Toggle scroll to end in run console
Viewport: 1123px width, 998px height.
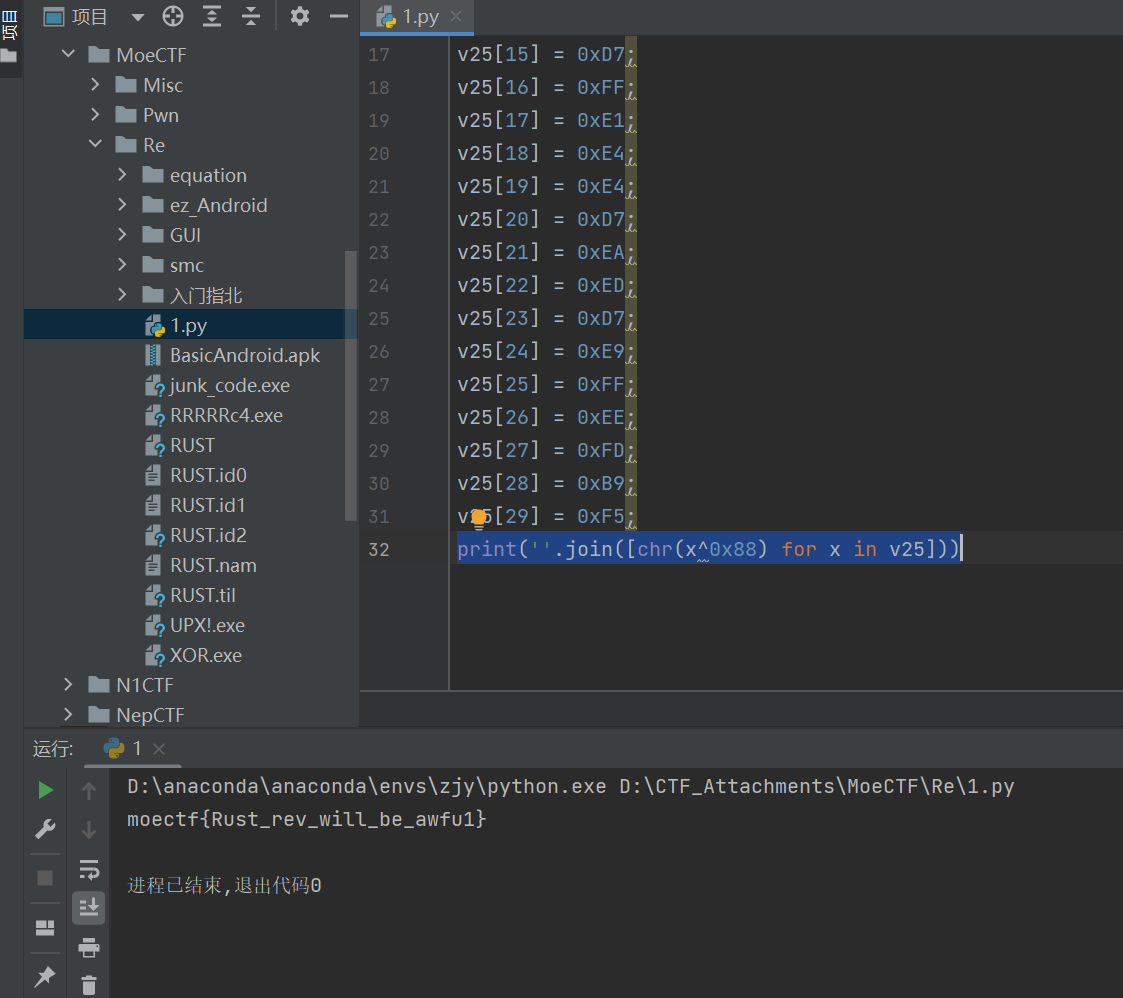tap(89, 907)
